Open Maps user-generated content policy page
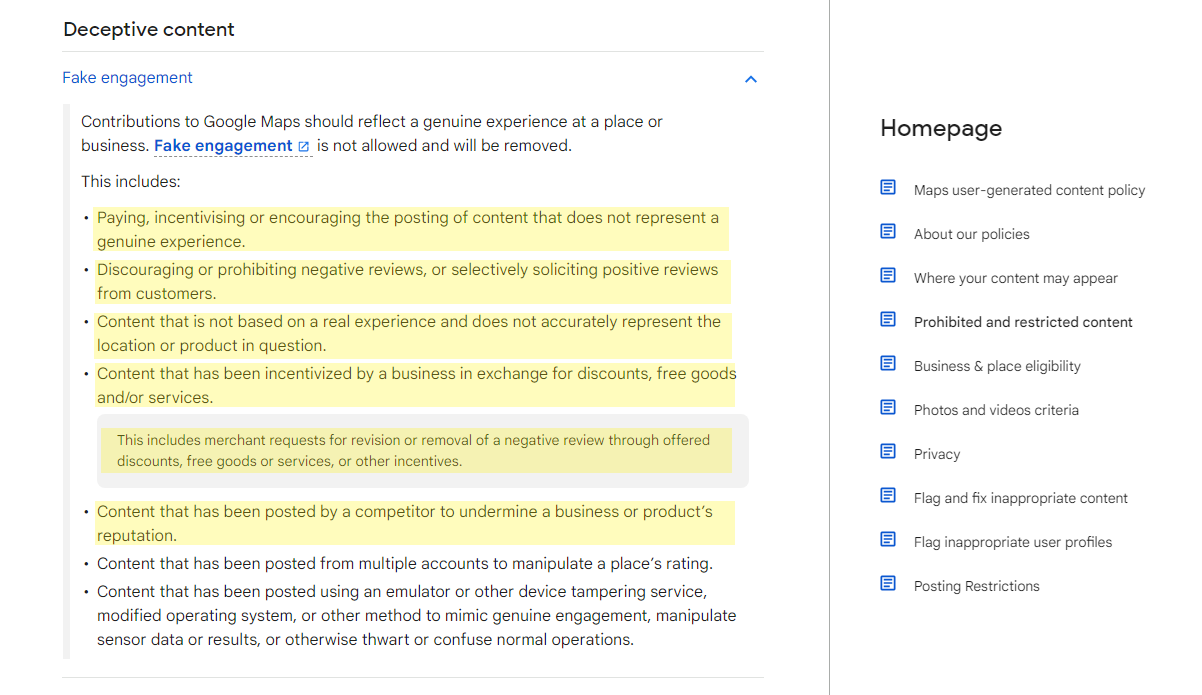The width and height of the screenshot is (1202, 695). [1029, 190]
